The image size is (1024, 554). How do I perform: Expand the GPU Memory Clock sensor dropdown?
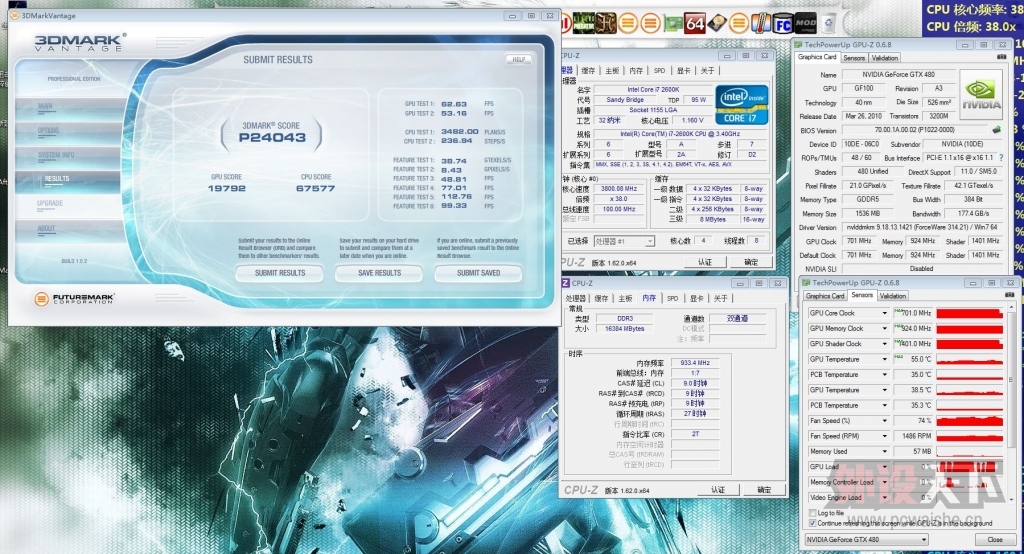885,329
